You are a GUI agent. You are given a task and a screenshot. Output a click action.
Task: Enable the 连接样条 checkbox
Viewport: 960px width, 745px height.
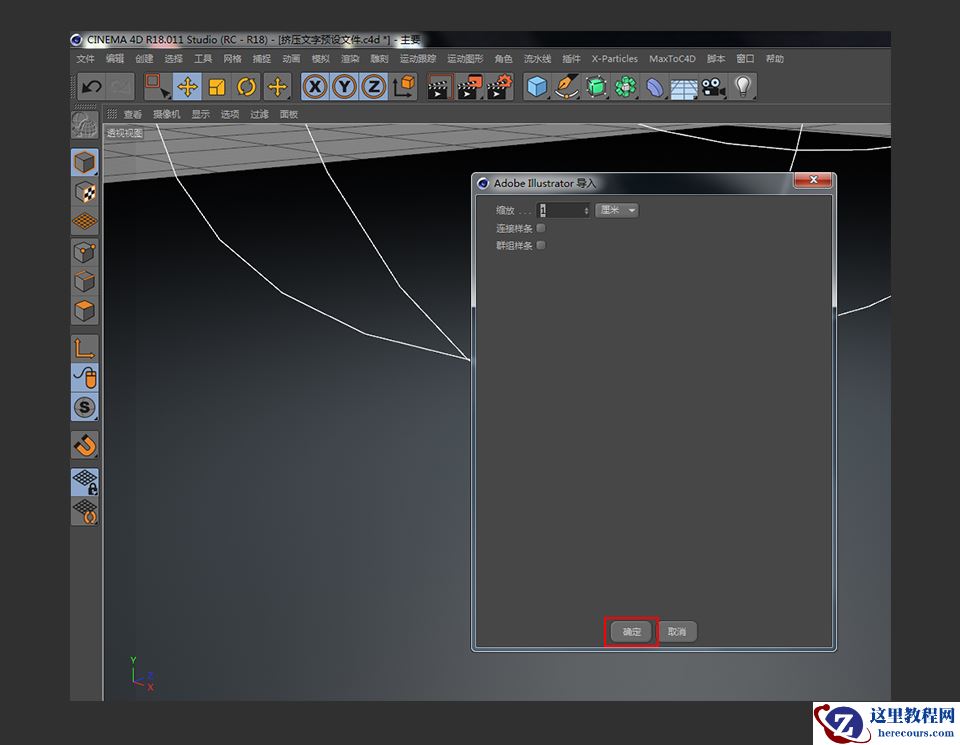coord(541,227)
